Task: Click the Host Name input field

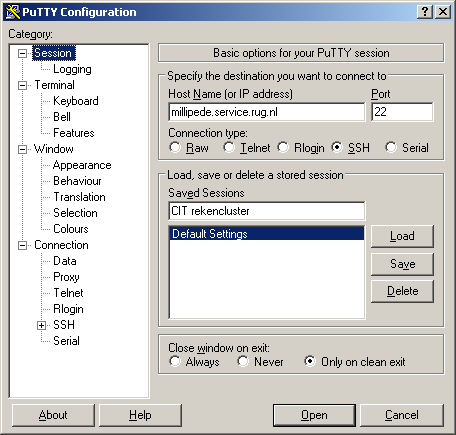Action: [267, 112]
